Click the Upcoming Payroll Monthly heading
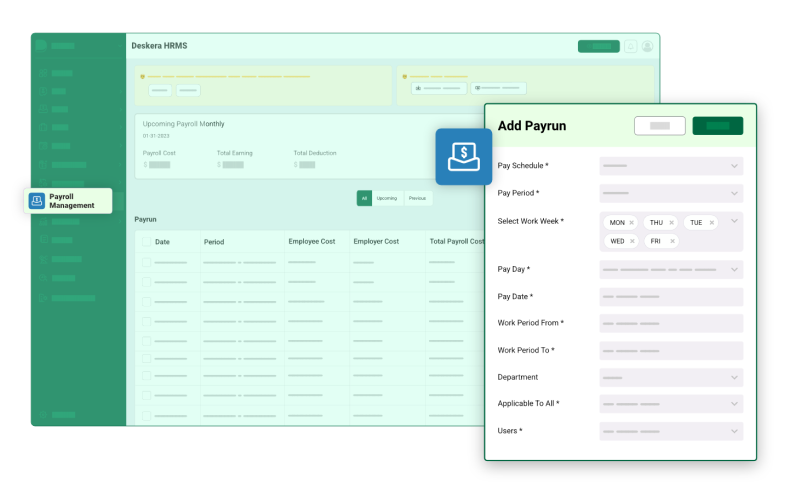The width and height of the screenshot is (790, 494). (x=183, y=124)
